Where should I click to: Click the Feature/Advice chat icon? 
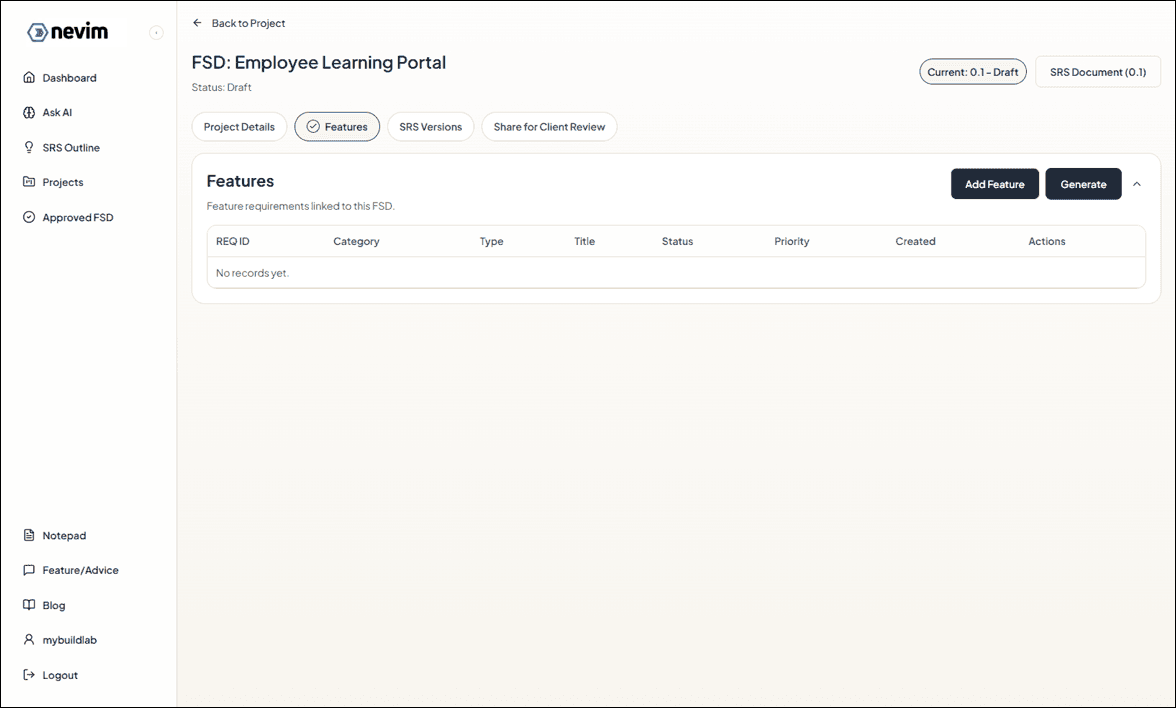30,570
